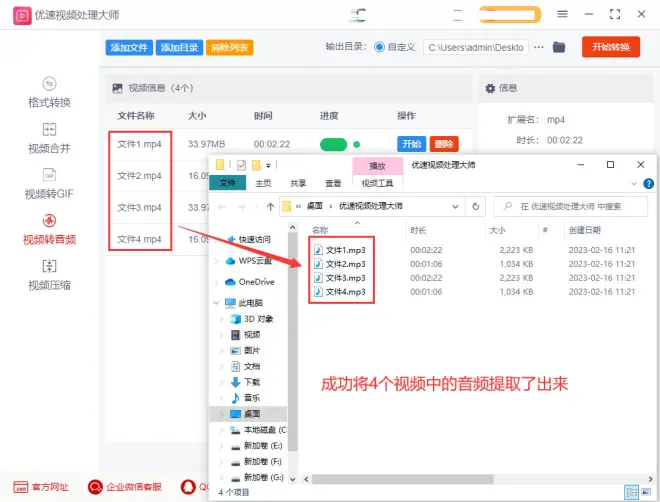Click the Explorer help question mark icon
660x502 pixels.
649,183
